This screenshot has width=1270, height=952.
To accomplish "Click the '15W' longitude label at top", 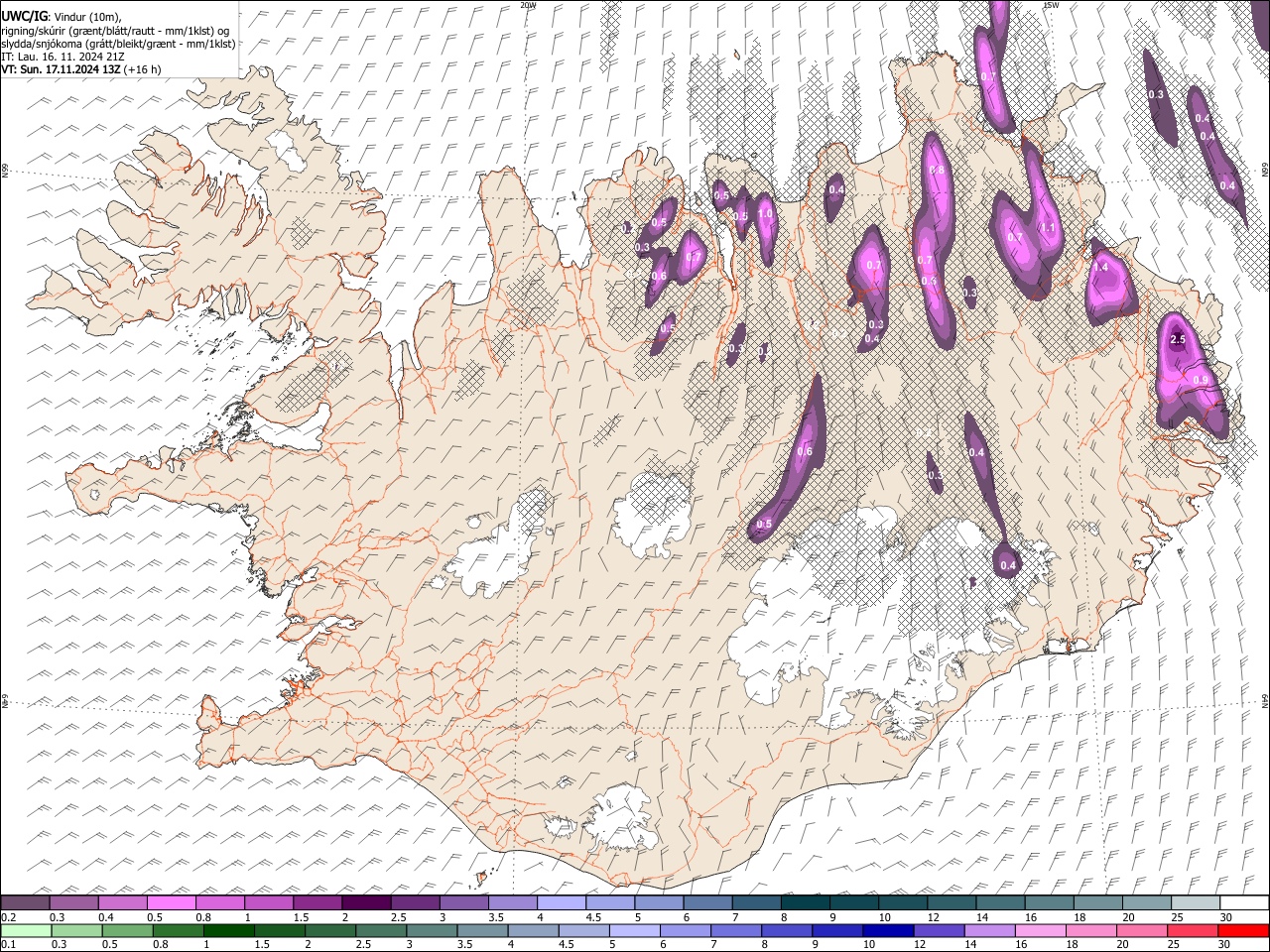I will (1051, 5).
